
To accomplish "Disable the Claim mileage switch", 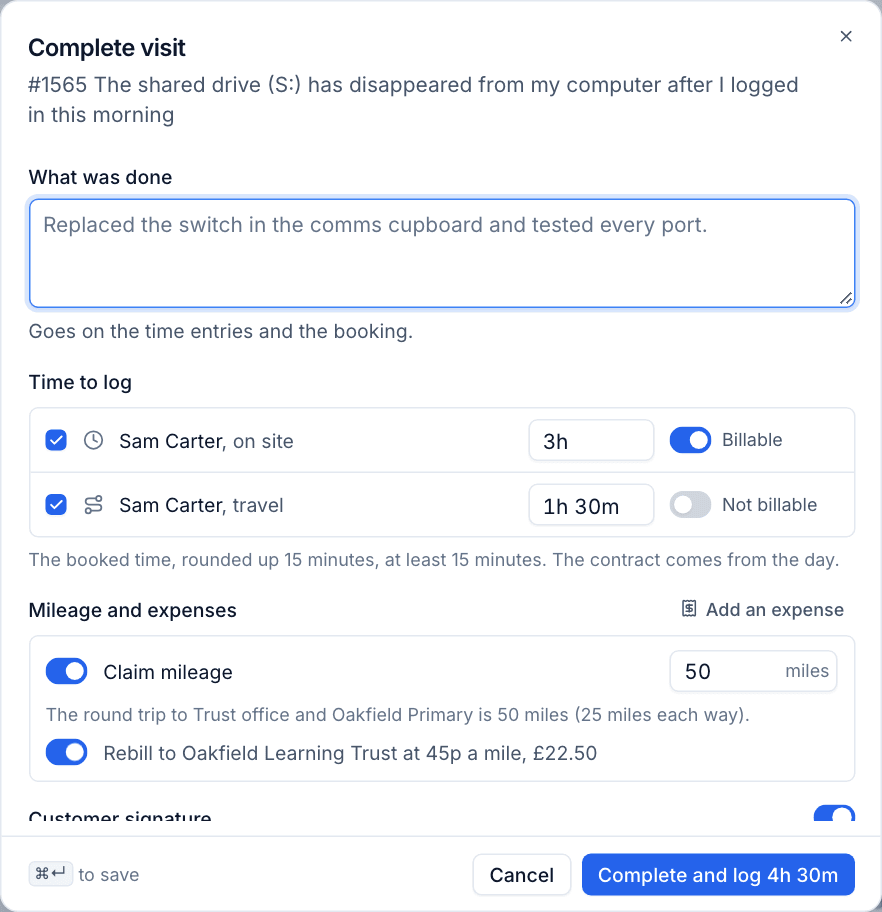I will [66, 671].
